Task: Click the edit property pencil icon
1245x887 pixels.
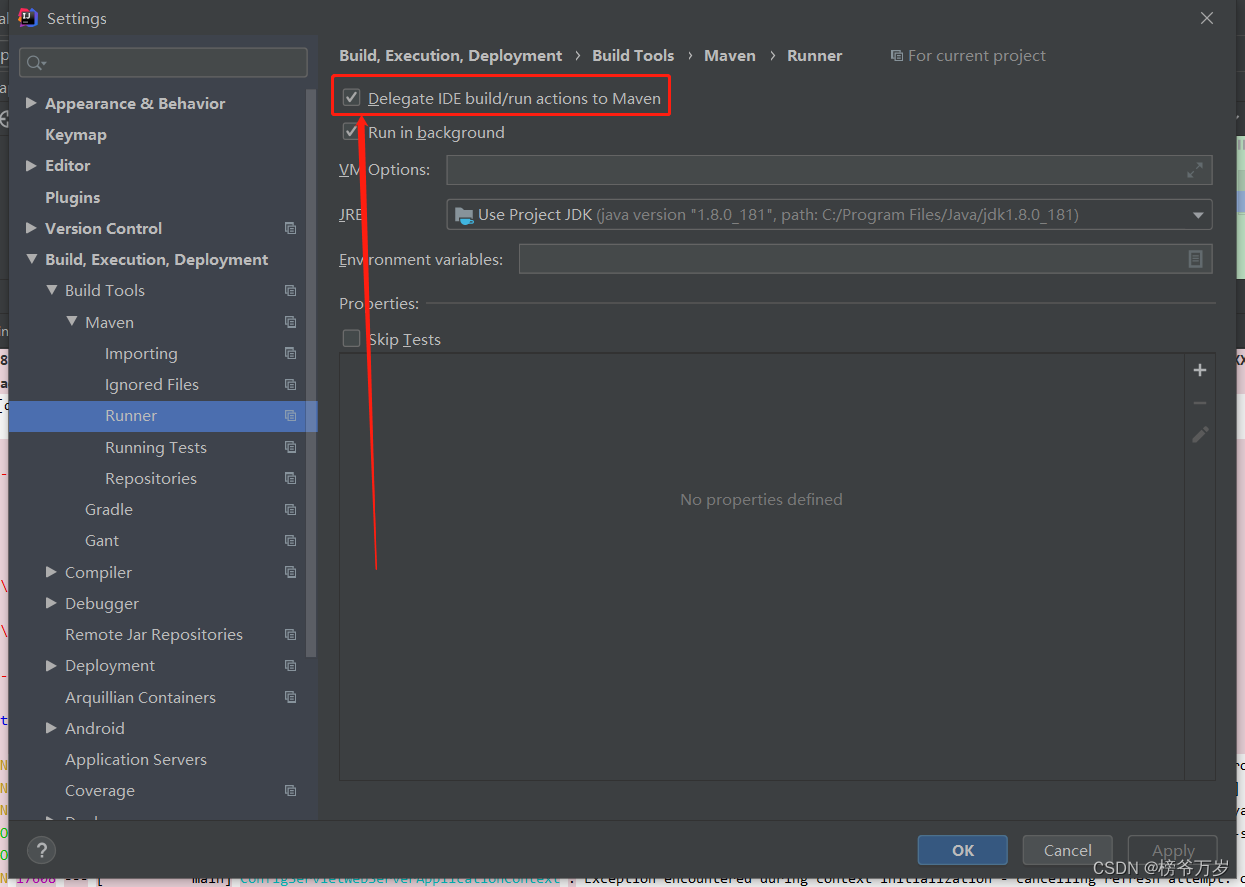Action: point(1200,435)
